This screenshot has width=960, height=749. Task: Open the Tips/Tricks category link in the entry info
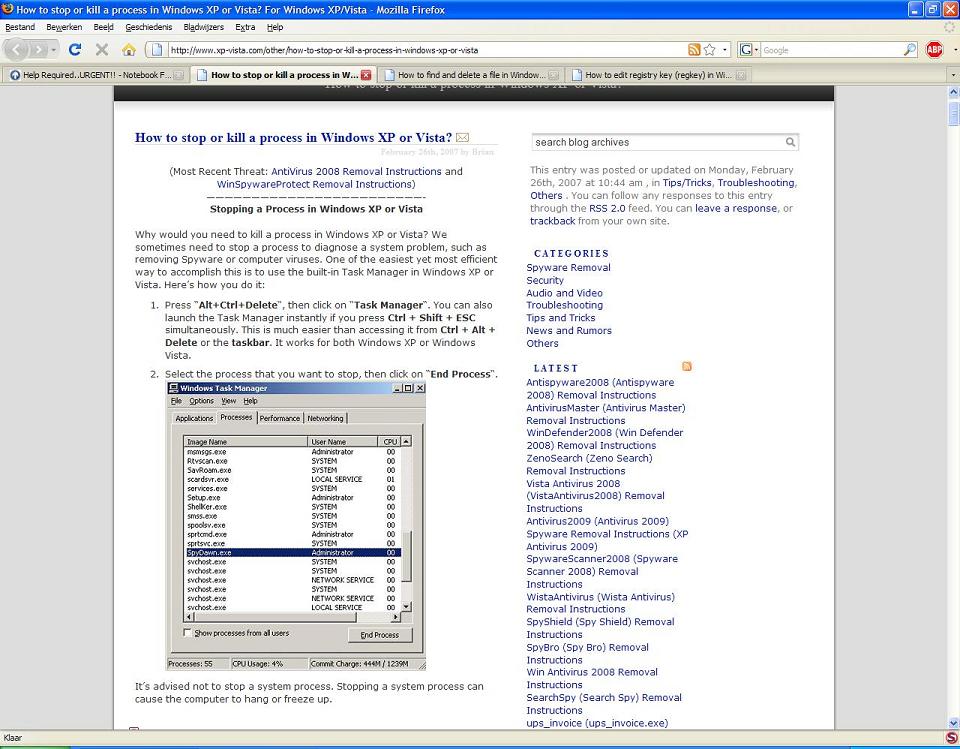(x=687, y=183)
